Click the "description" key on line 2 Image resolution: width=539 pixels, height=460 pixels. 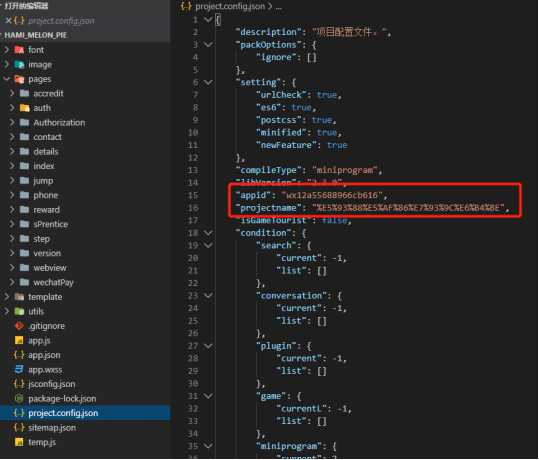tap(268, 32)
